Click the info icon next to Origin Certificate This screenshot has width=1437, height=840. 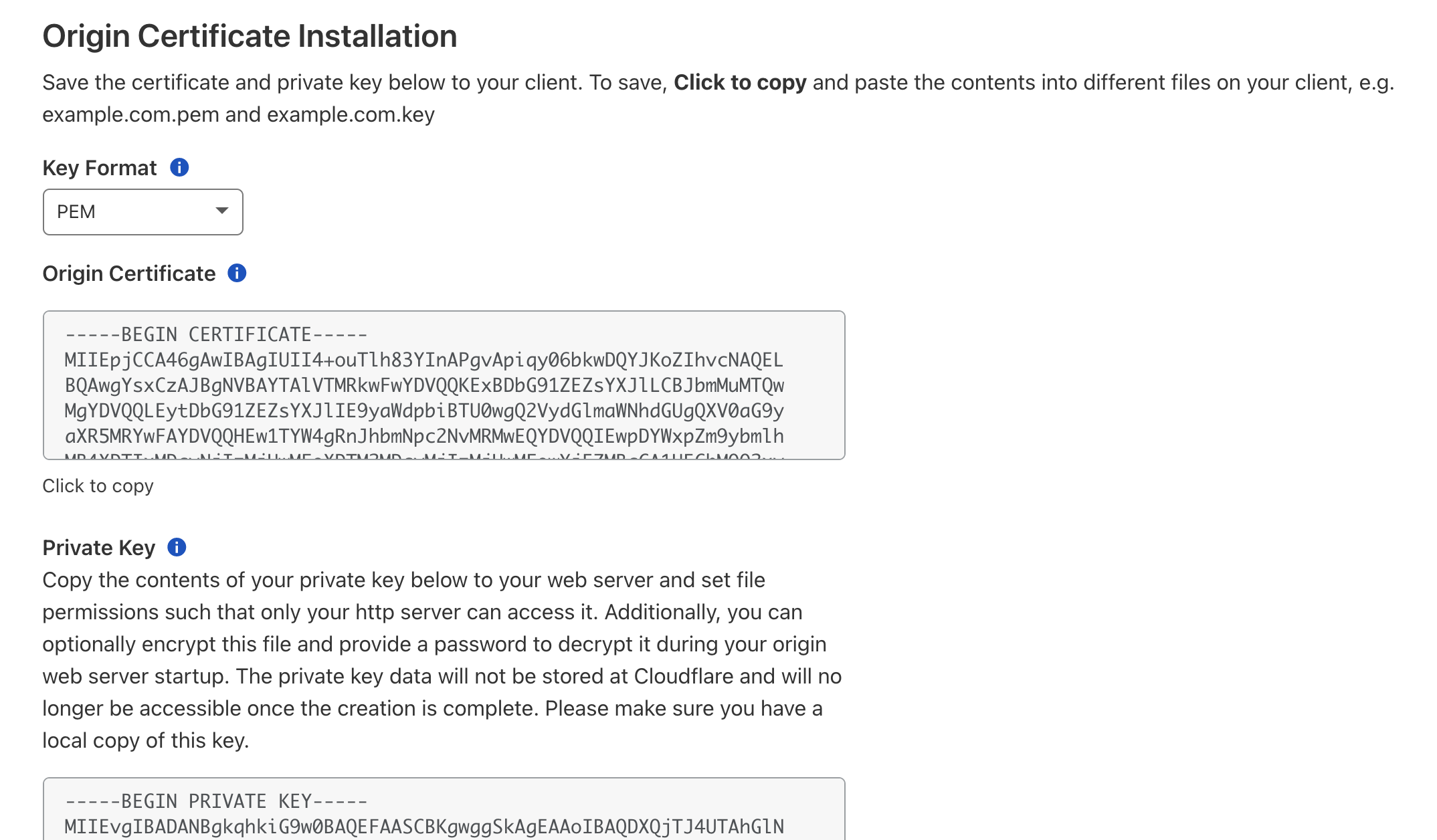click(237, 273)
